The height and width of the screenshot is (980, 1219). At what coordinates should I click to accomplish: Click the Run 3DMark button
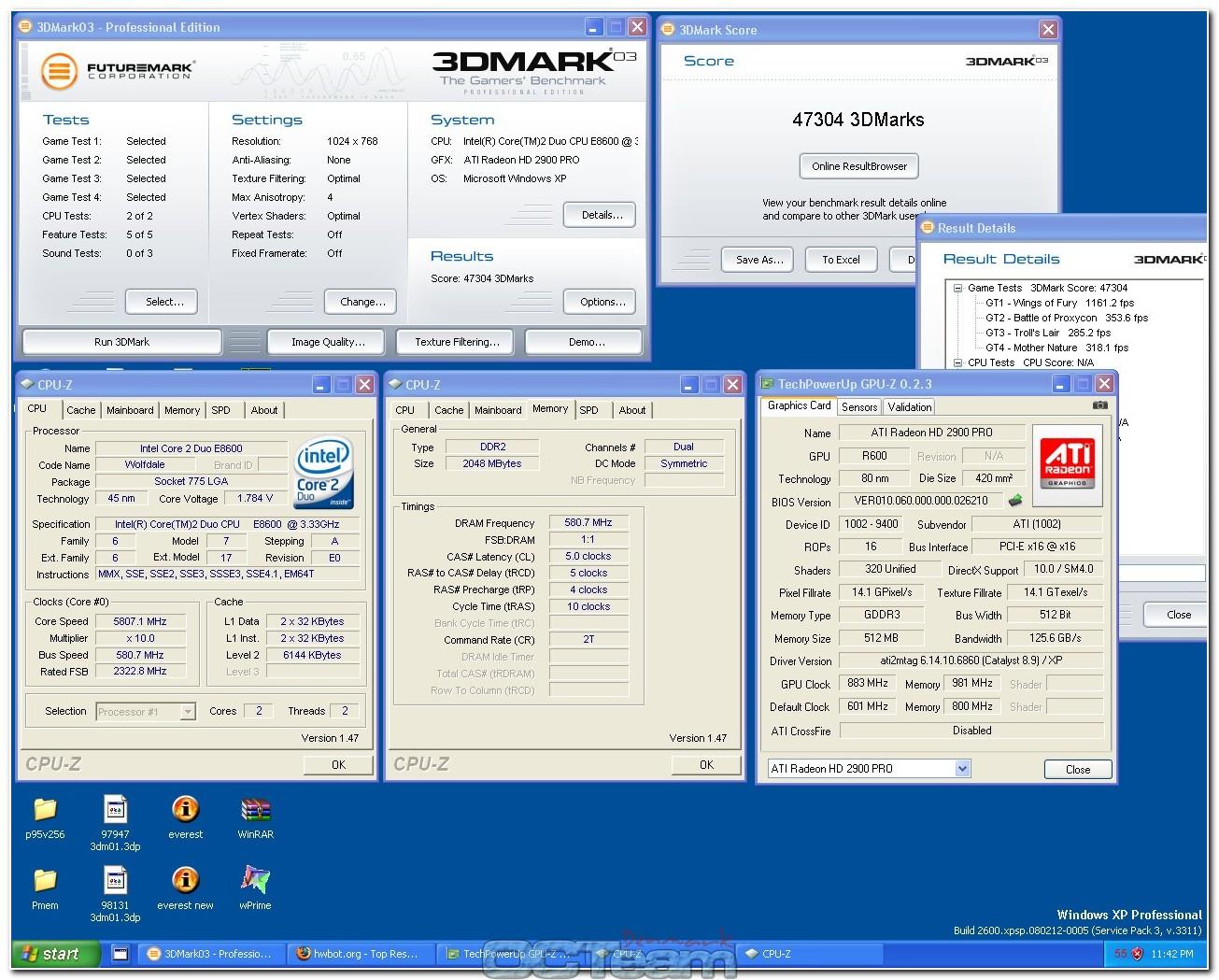[x=121, y=342]
